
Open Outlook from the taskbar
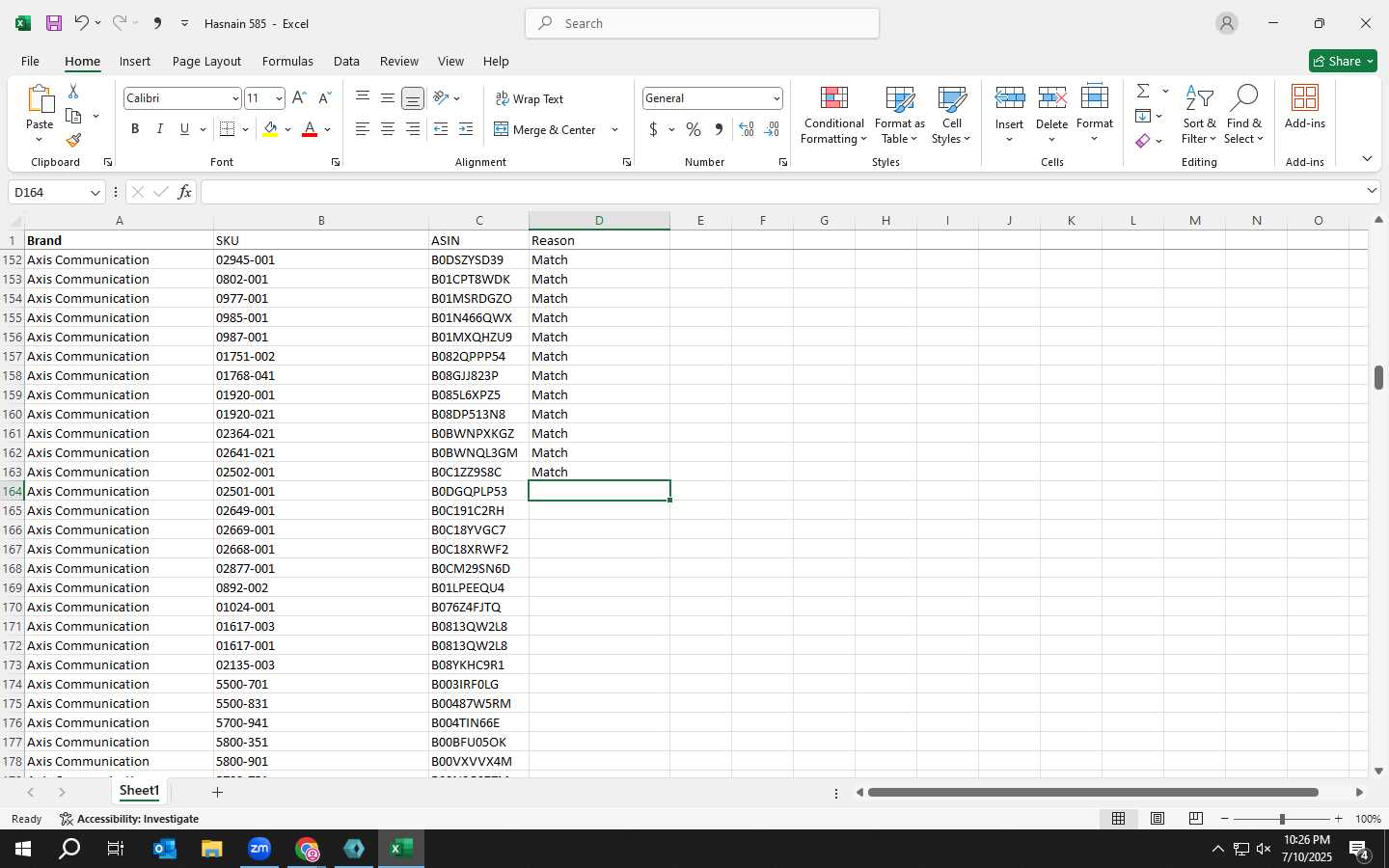(x=165, y=849)
